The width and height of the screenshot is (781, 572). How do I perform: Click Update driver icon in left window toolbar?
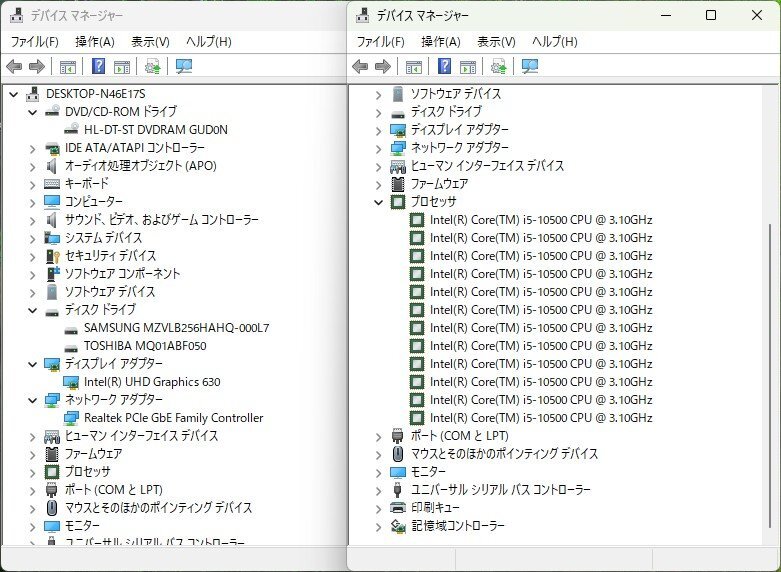[x=152, y=66]
